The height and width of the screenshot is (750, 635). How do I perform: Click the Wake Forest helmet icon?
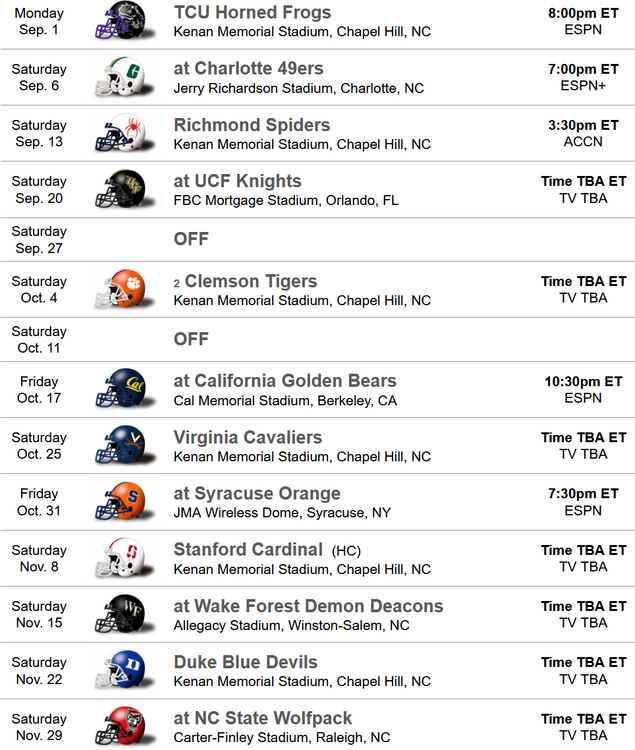[120, 614]
